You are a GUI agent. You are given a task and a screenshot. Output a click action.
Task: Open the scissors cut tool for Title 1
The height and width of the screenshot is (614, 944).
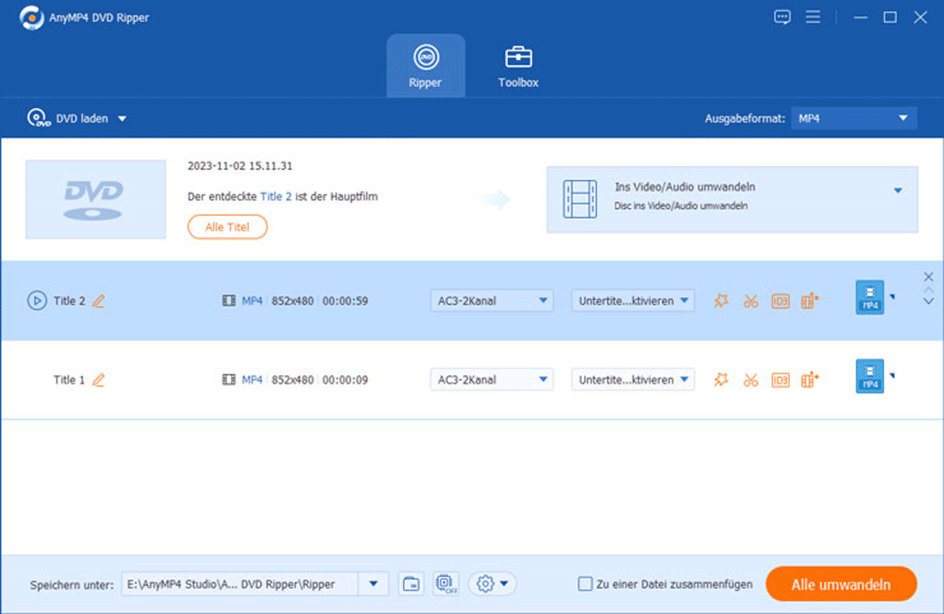751,380
